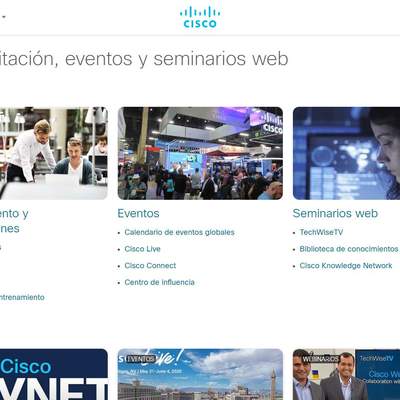The height and width of the screenshot is (400, 400).
Task: Visit Cisco Knowledge Network link
Action: tap(346, 266)
